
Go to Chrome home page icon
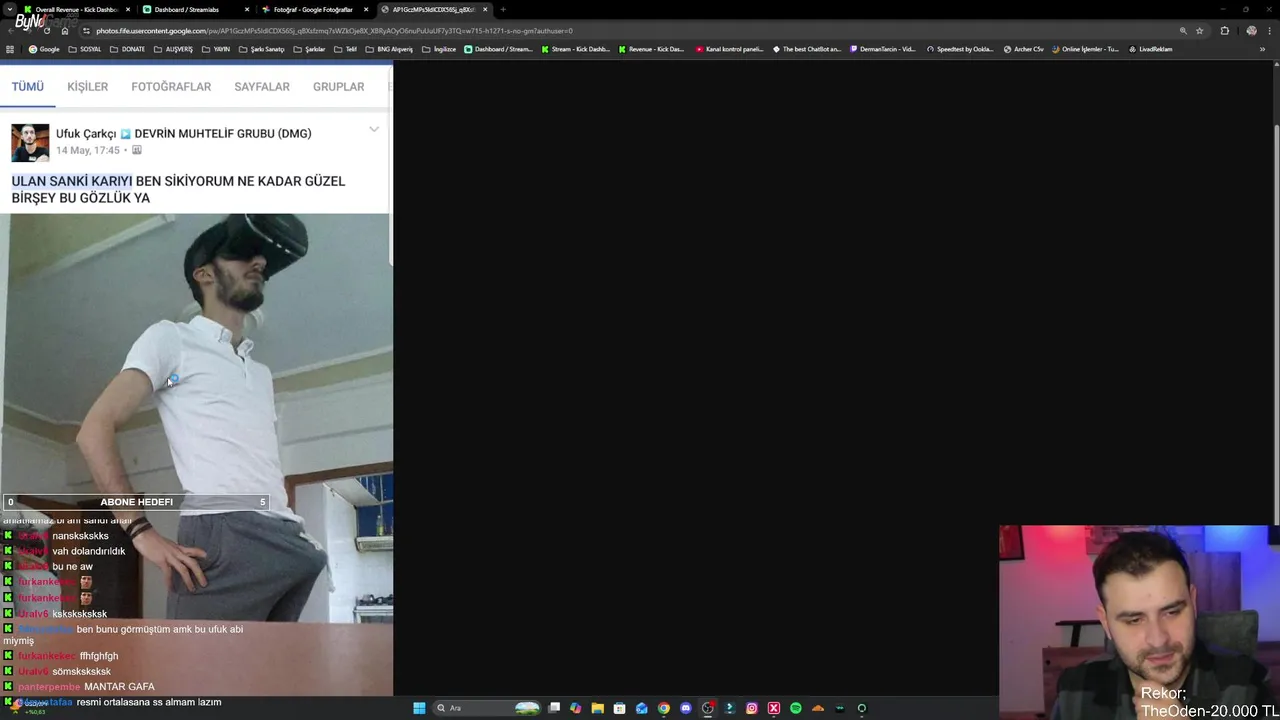point(65,31)
